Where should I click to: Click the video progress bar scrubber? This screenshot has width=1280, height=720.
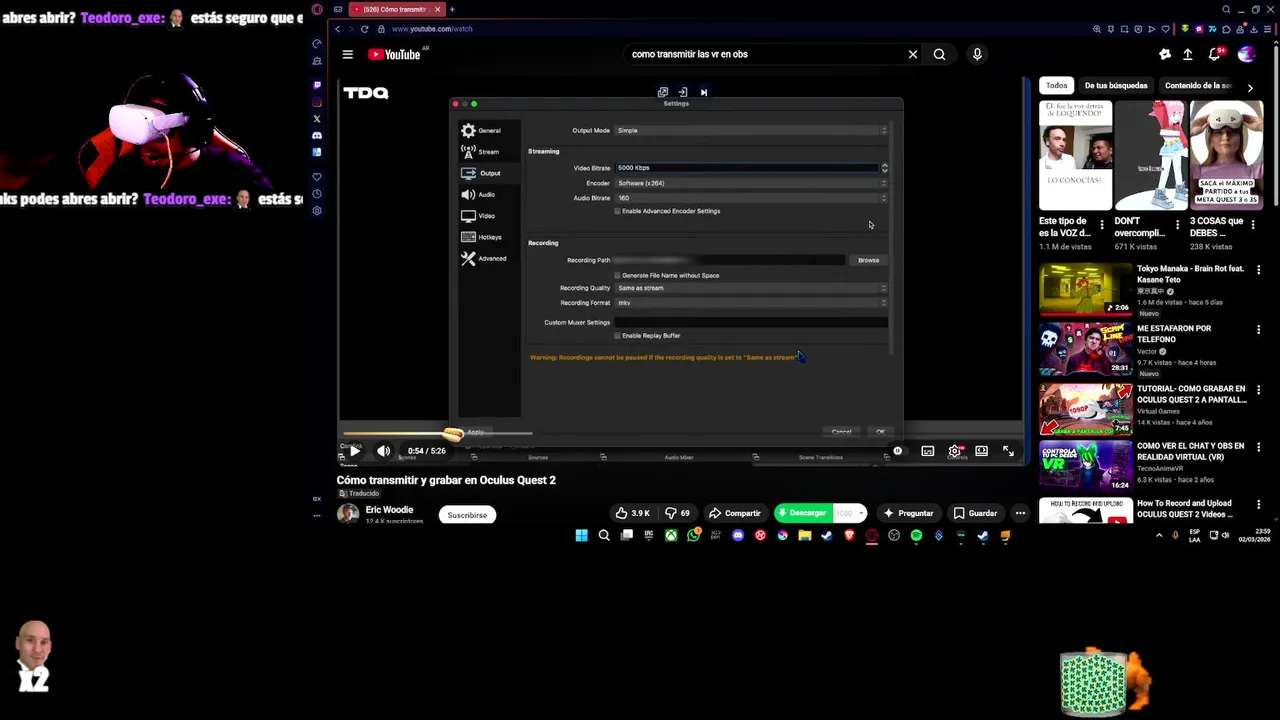453,434
